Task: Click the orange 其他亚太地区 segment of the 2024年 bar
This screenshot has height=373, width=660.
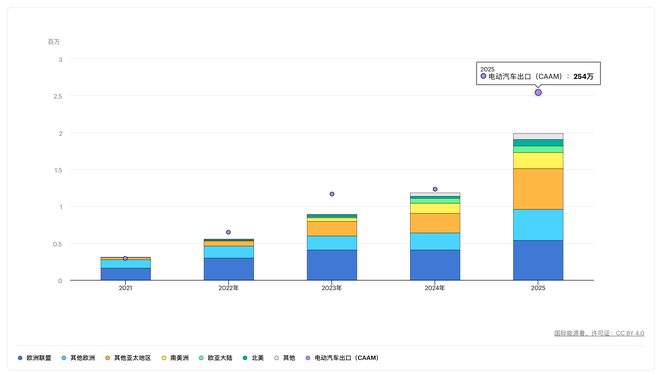Action: coord(435,223)
